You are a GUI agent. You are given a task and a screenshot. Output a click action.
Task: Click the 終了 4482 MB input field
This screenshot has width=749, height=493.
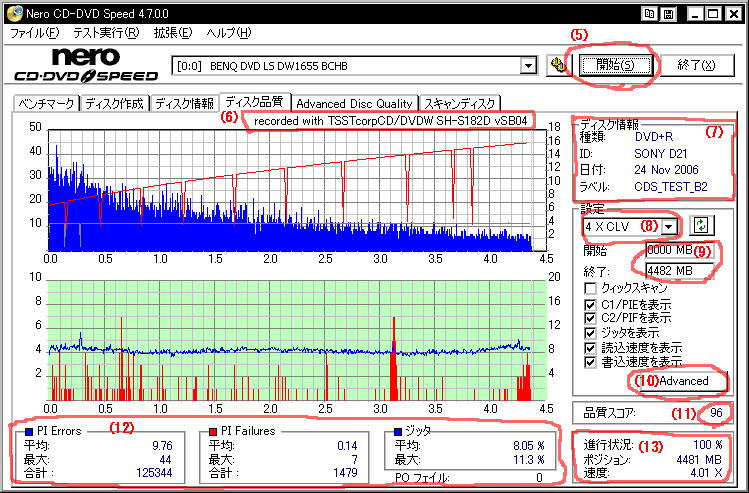point(679,271)
